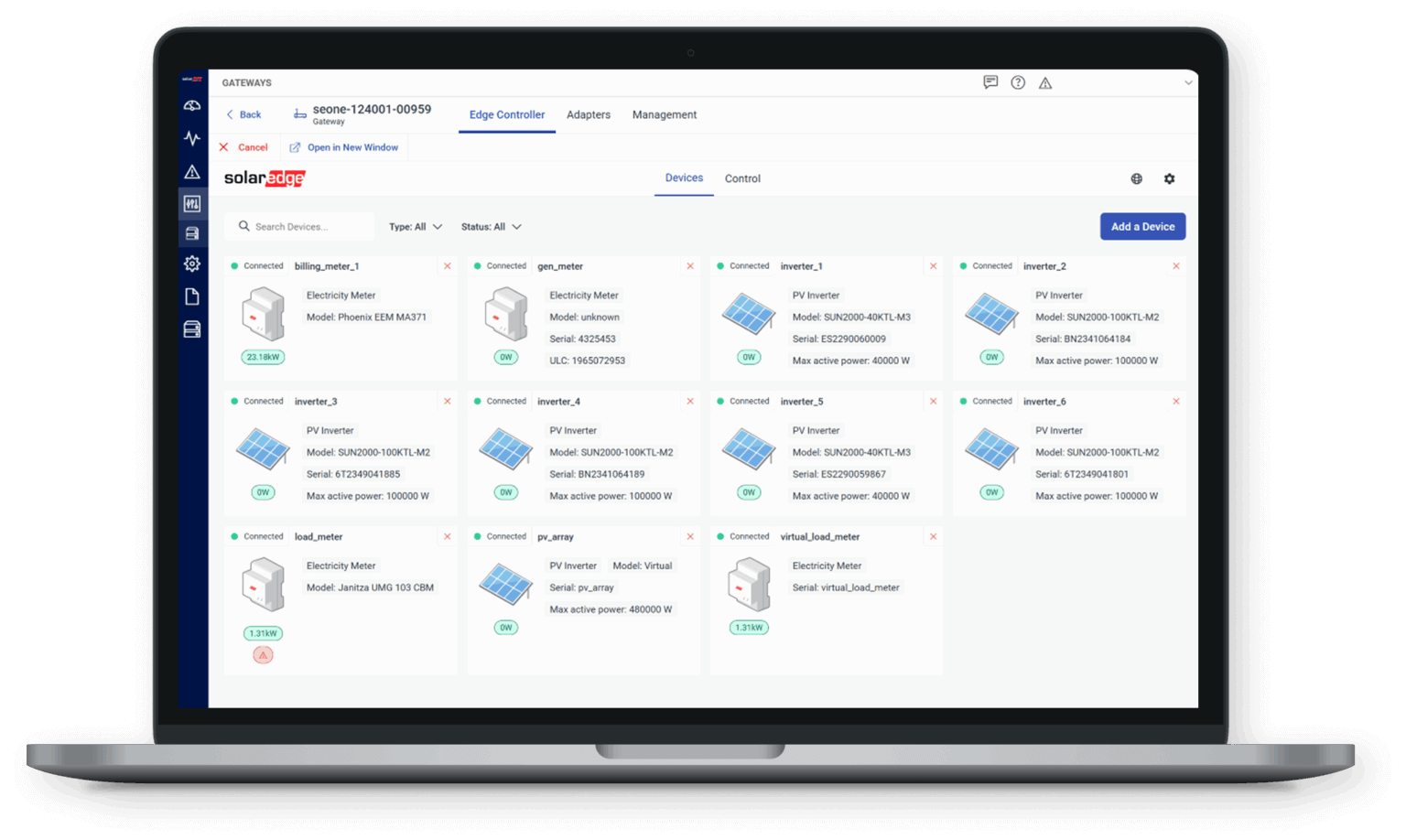Open the Control tab
1406x840 pixels.
pos(742,178)
